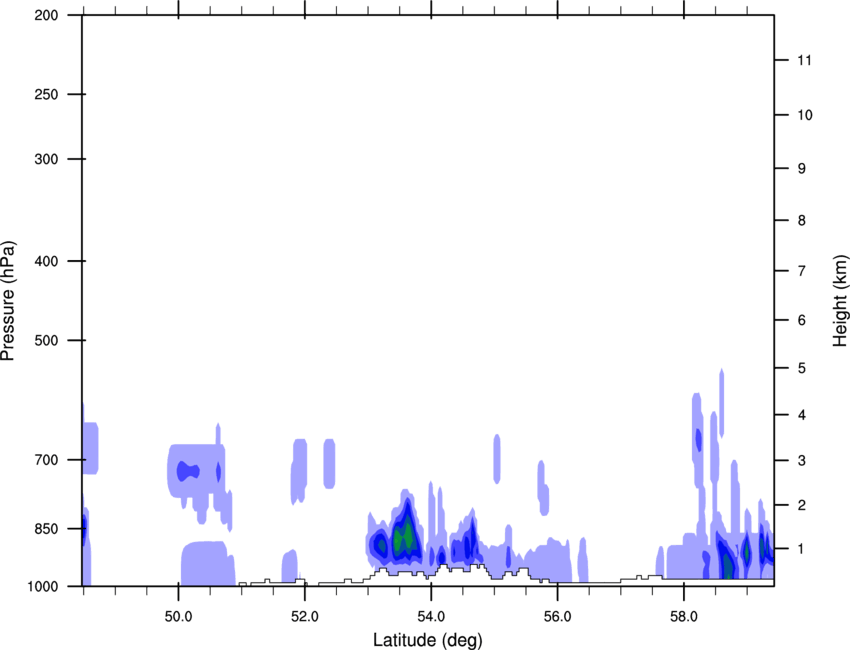
Task: Select the 500 pressure tick label
Action: (46, 340)
